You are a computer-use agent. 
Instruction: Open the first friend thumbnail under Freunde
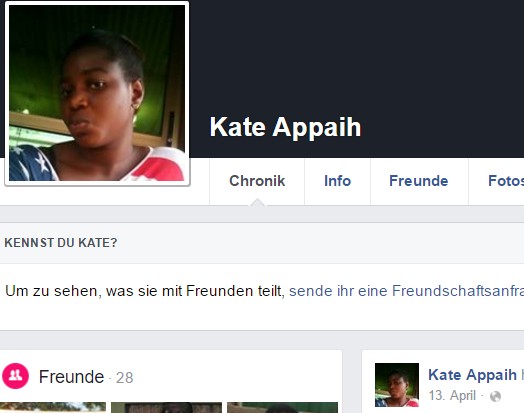[x=53, y=408]
